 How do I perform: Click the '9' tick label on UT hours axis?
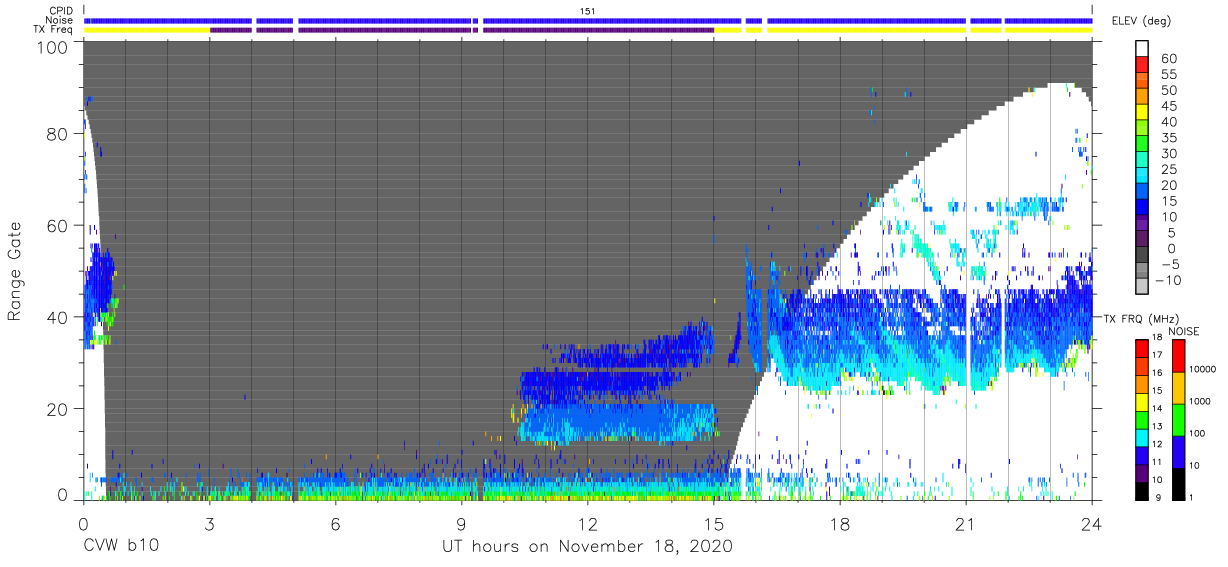click(461, 525)
